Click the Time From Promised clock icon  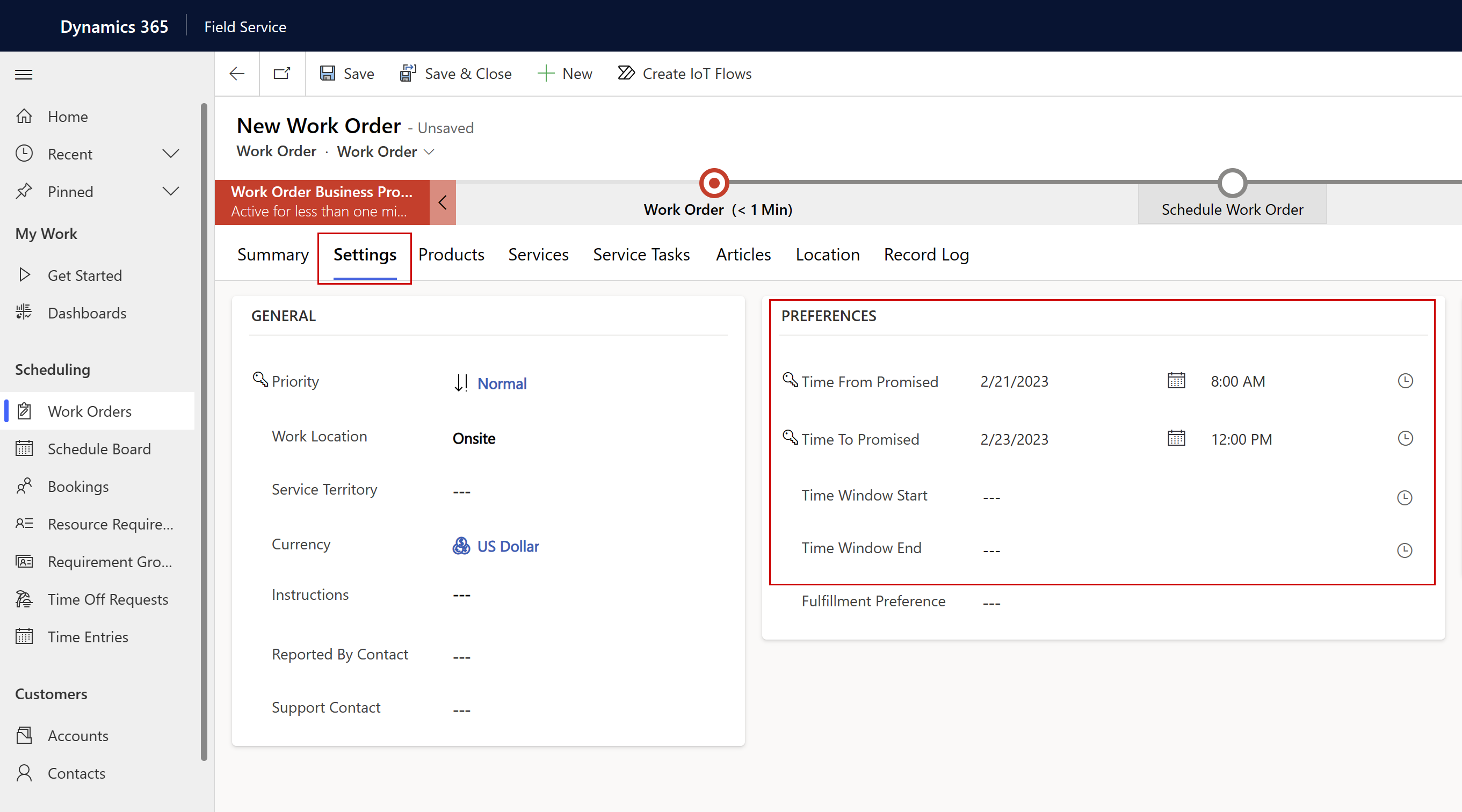click(x=1405, y=381)
